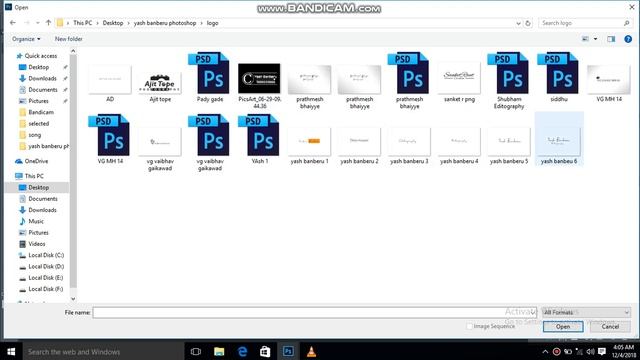
Task: Open the Windows Start menu
Action: click(11, 351)
